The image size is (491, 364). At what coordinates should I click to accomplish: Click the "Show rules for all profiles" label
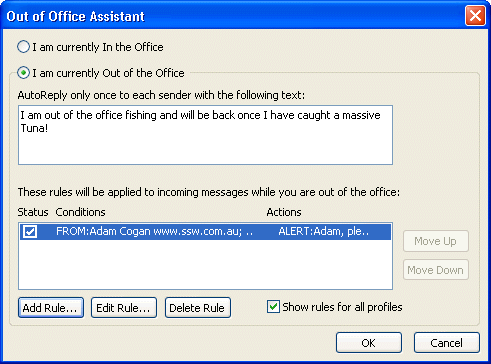pos(342,307)
